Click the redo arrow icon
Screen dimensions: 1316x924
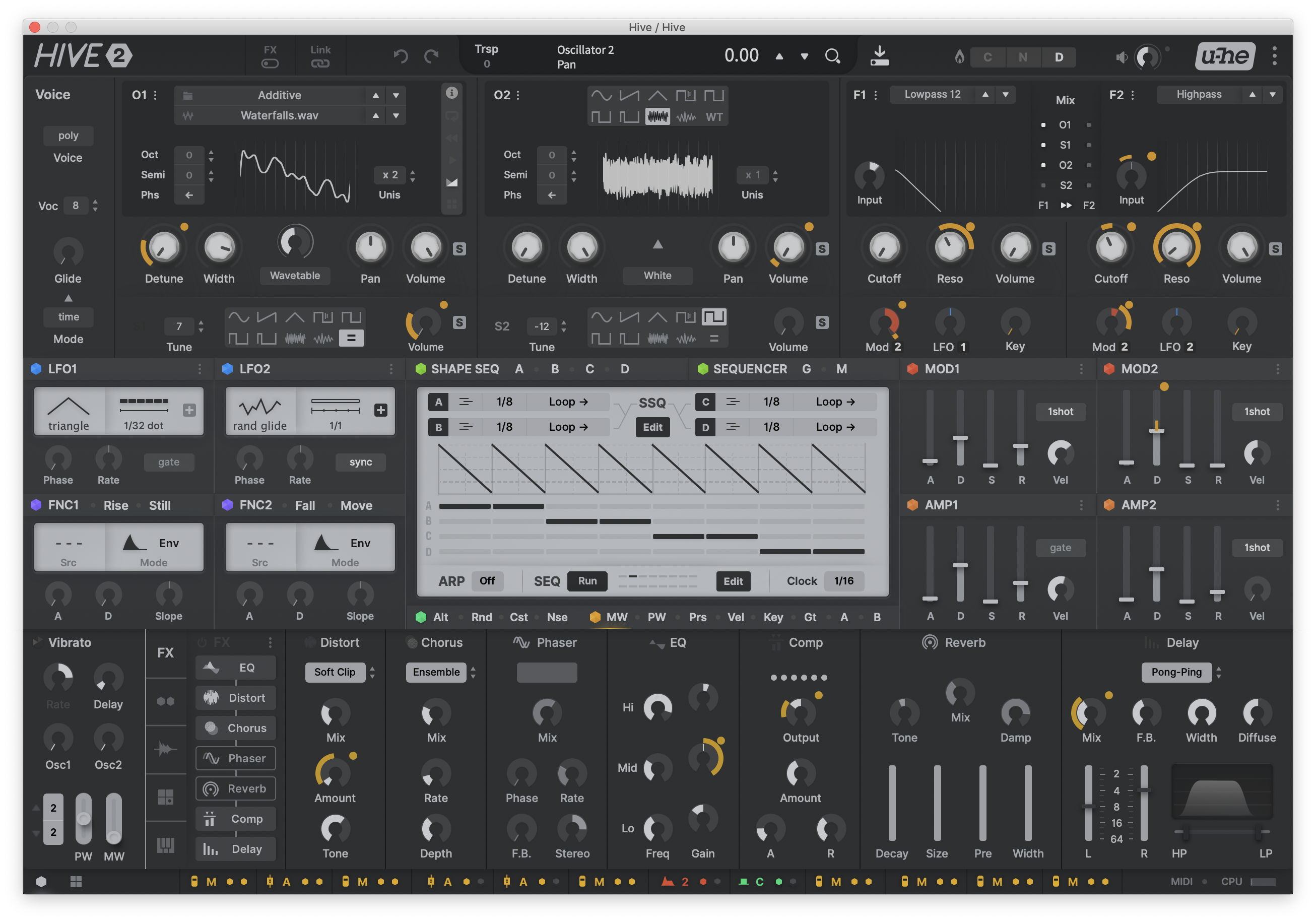tap(431, 55)
